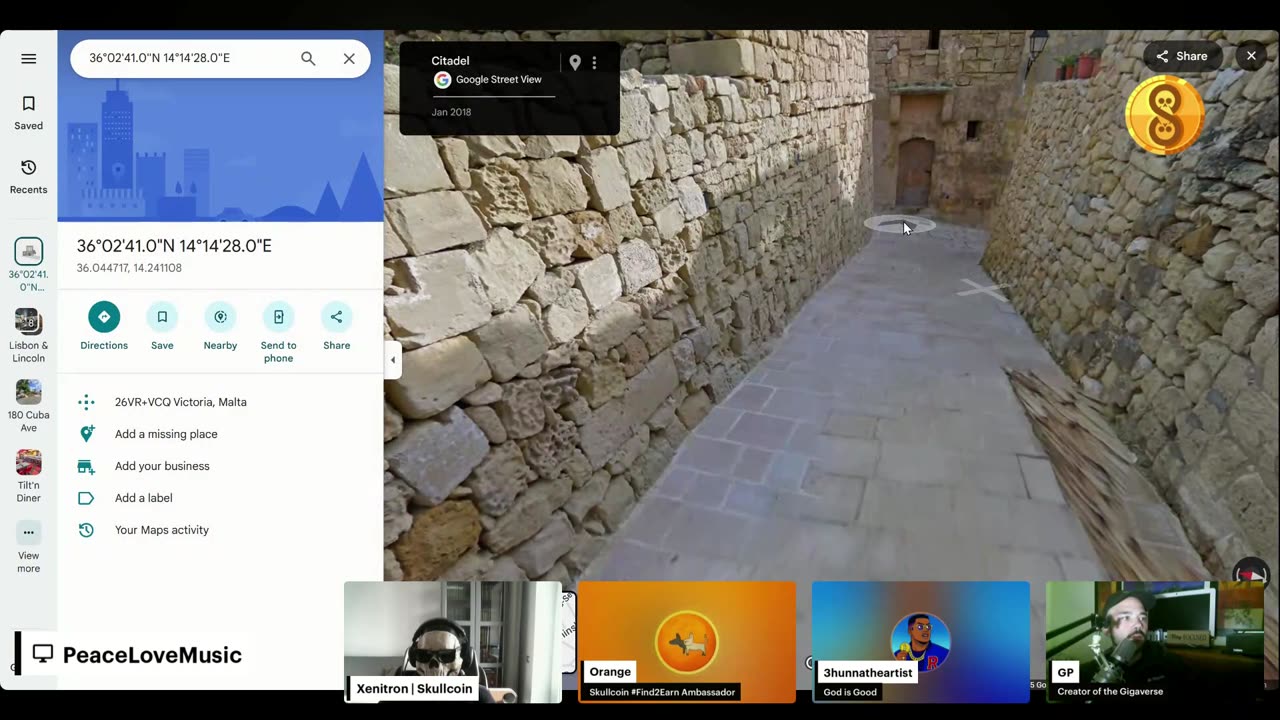
Task: Click the Add a missing place pin icon
Action: (86, 434)
